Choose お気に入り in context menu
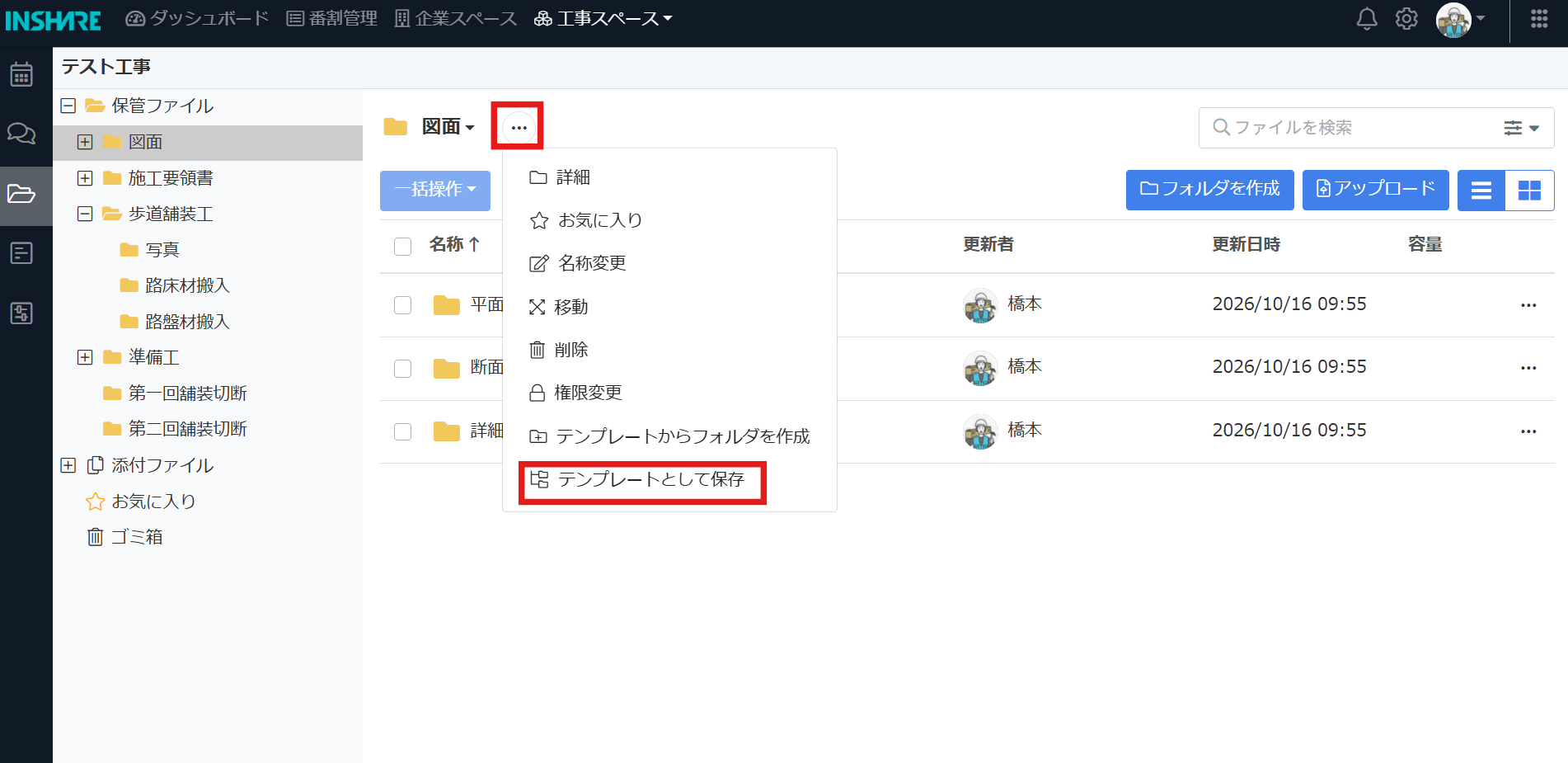The width and height of the screenshot is (1568, 763). [669, 220]
